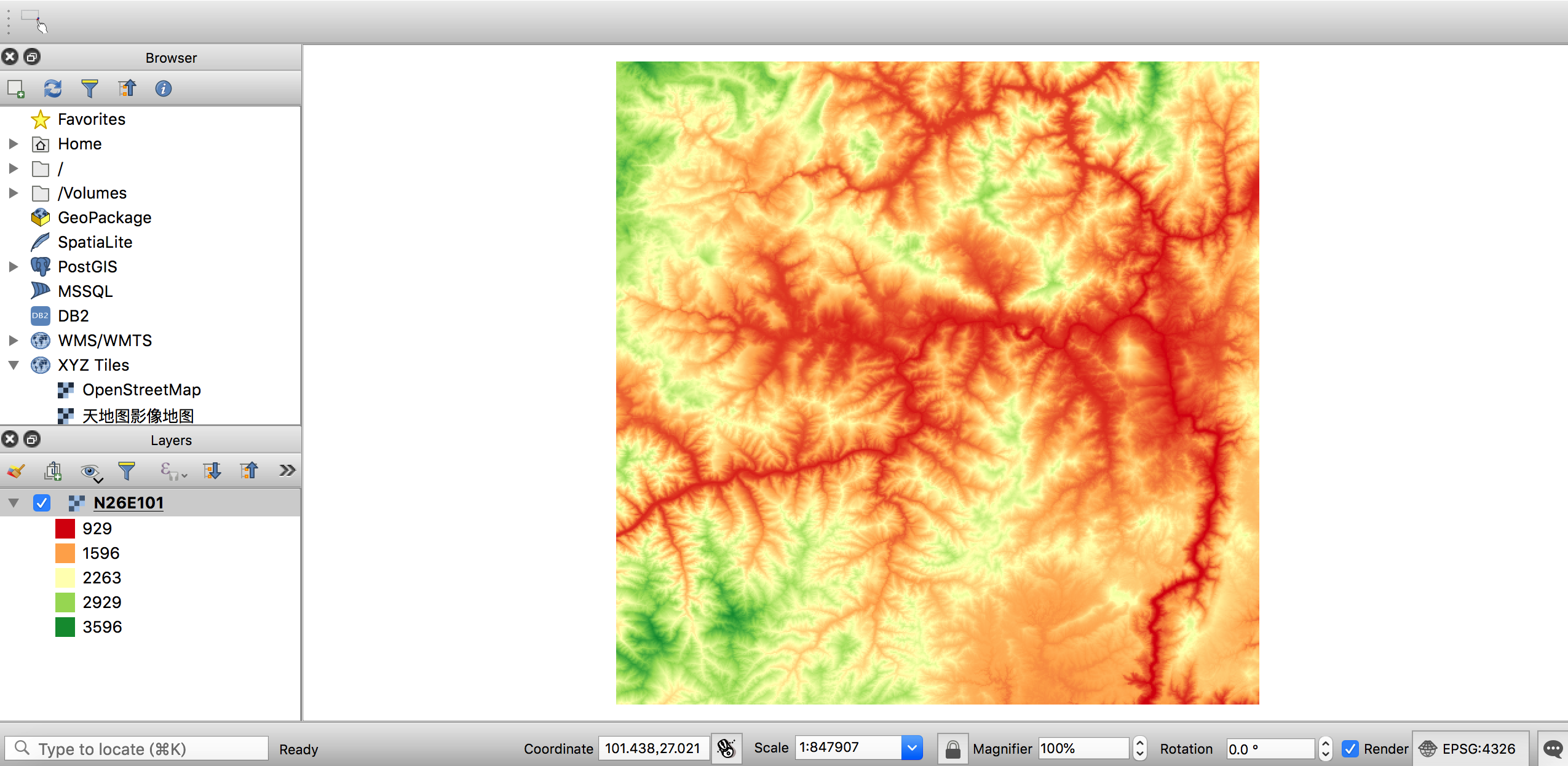Collapse the XYZ Tiles tree node
The width and height of the screenshot is (1568, 766).
14,365
